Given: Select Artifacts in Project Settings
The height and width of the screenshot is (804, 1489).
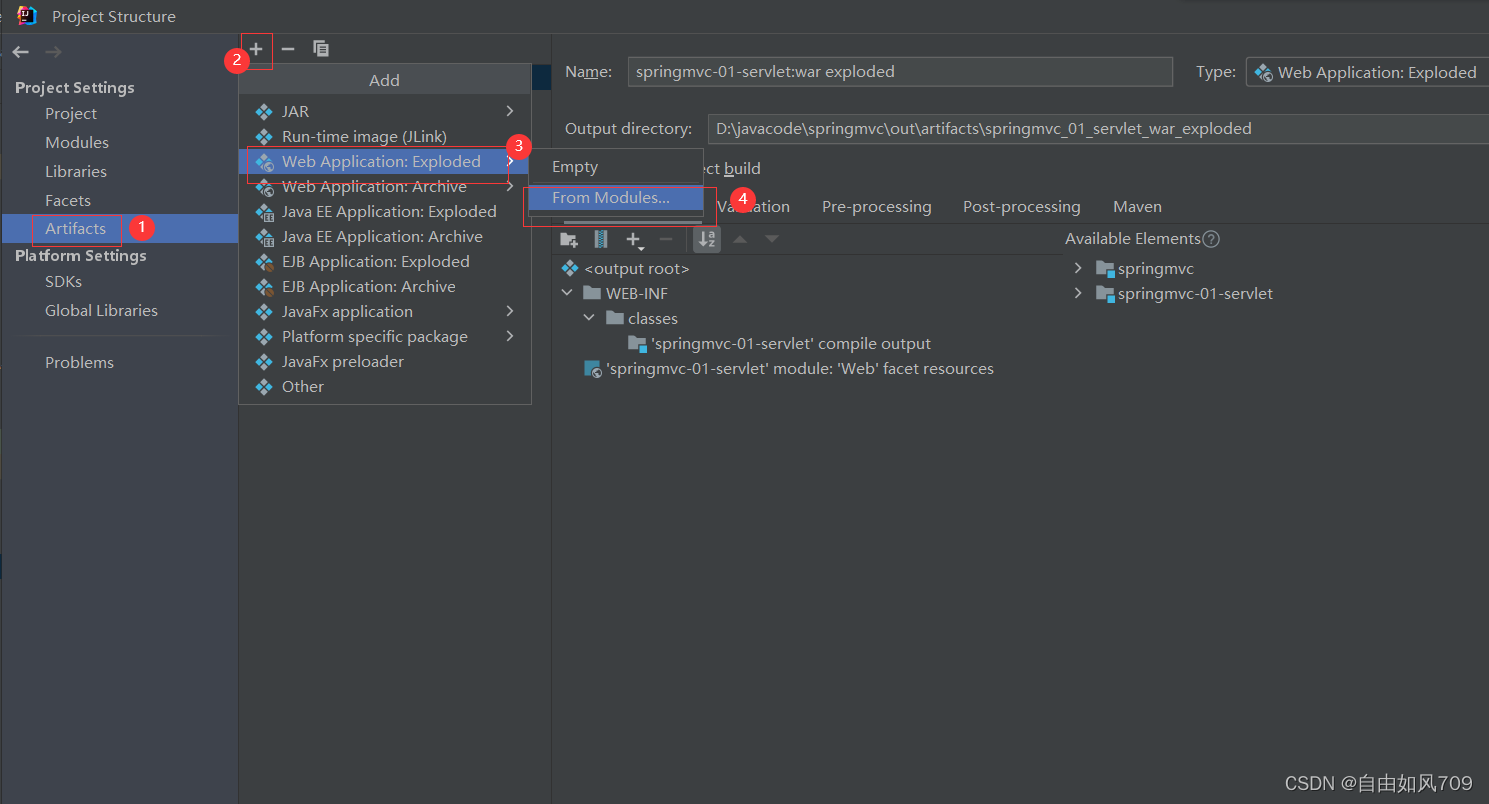Looking at the screenshot, I should pos(119,229).
